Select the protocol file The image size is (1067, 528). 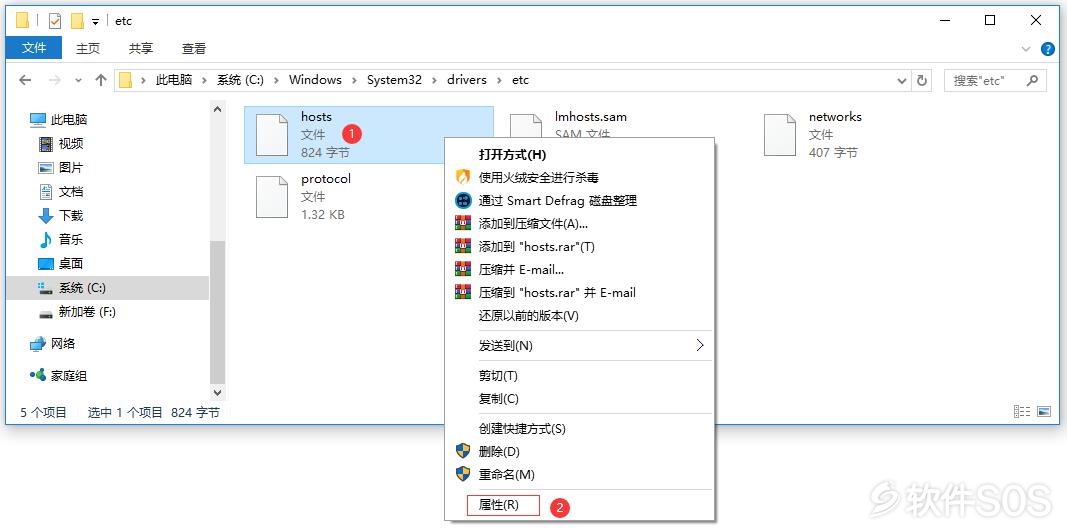tap(303, 197)
